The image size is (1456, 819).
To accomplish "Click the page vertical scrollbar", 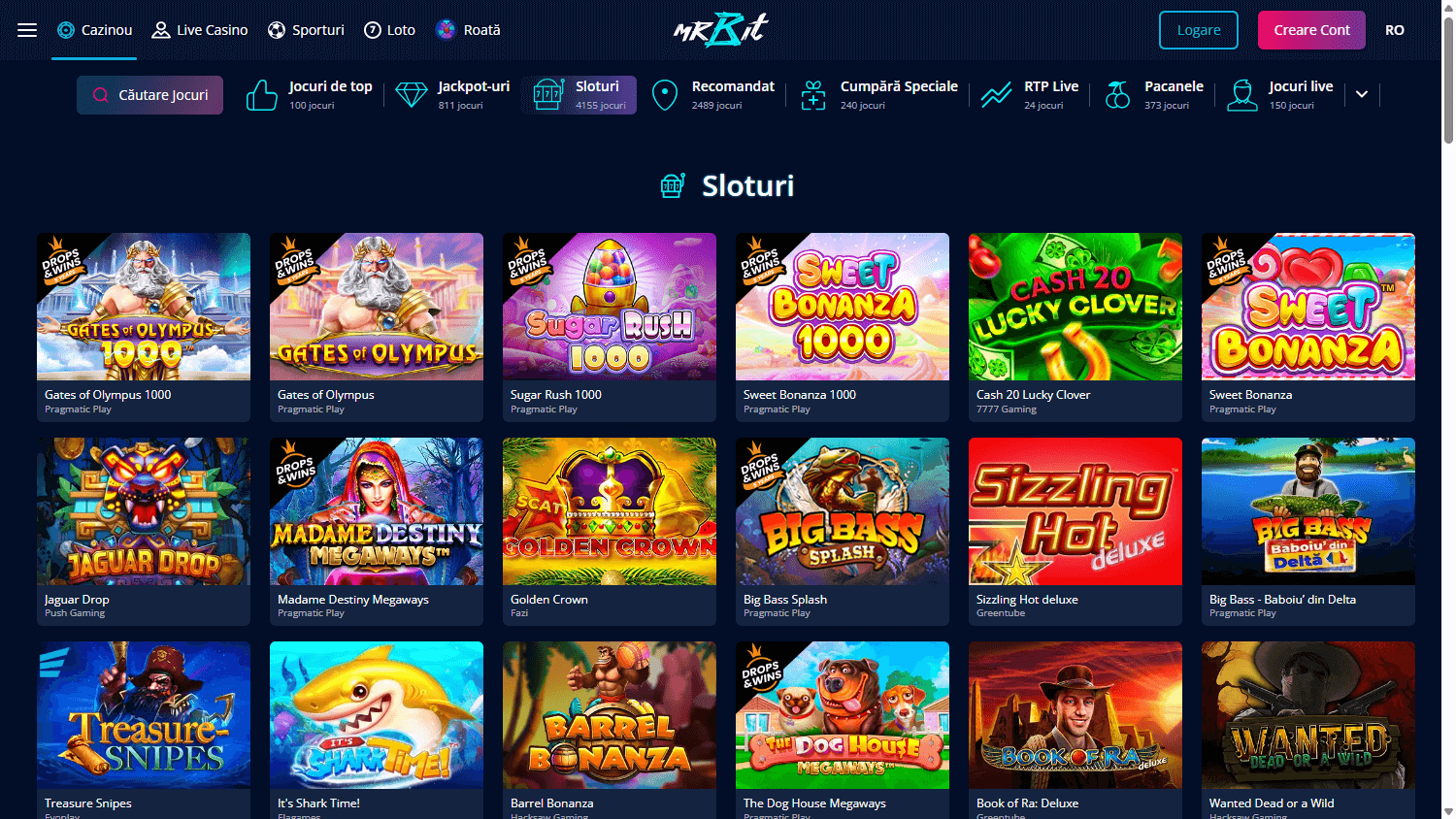I will pos(1448,78).
